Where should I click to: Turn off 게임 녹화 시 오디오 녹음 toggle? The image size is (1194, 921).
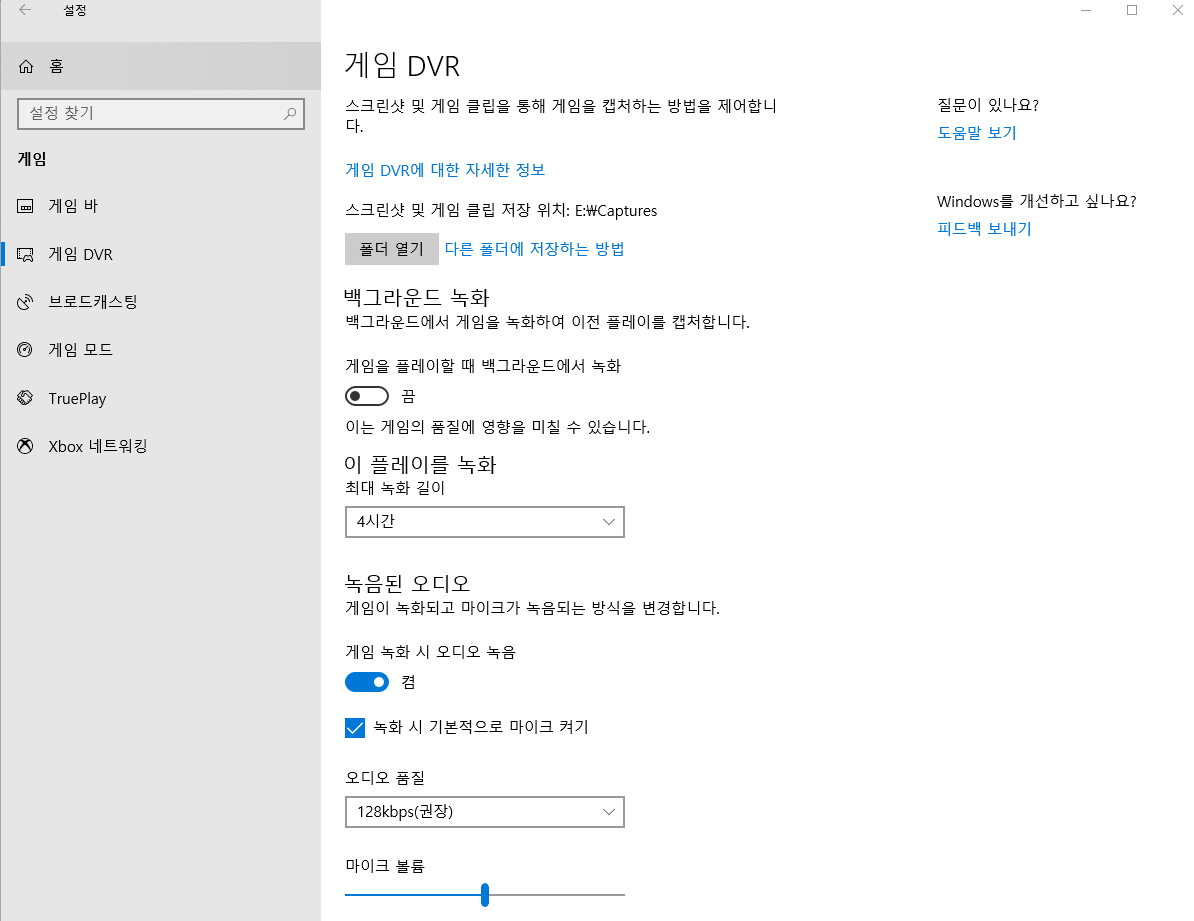(367, 682)
